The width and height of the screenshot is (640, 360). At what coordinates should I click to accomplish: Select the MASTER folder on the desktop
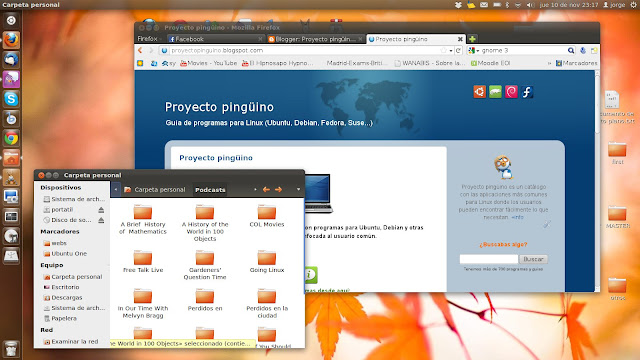click(617, 218)
